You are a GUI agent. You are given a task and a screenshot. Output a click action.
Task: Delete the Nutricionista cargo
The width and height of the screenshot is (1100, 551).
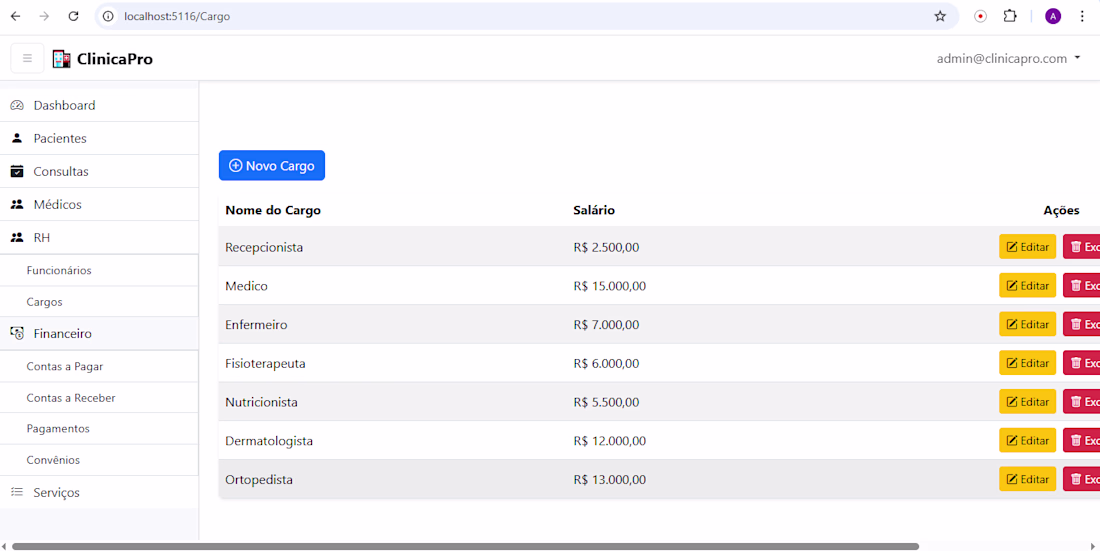[x=1082, y=401]
